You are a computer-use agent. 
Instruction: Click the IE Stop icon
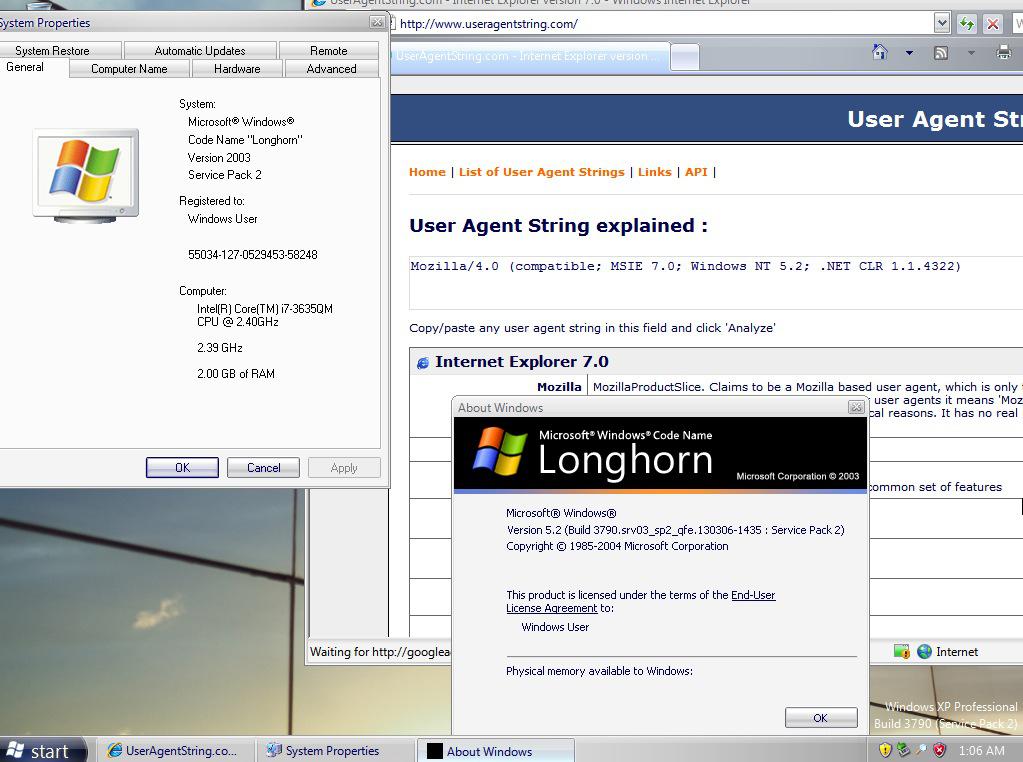pyautogui.click(x=993, y=24)
